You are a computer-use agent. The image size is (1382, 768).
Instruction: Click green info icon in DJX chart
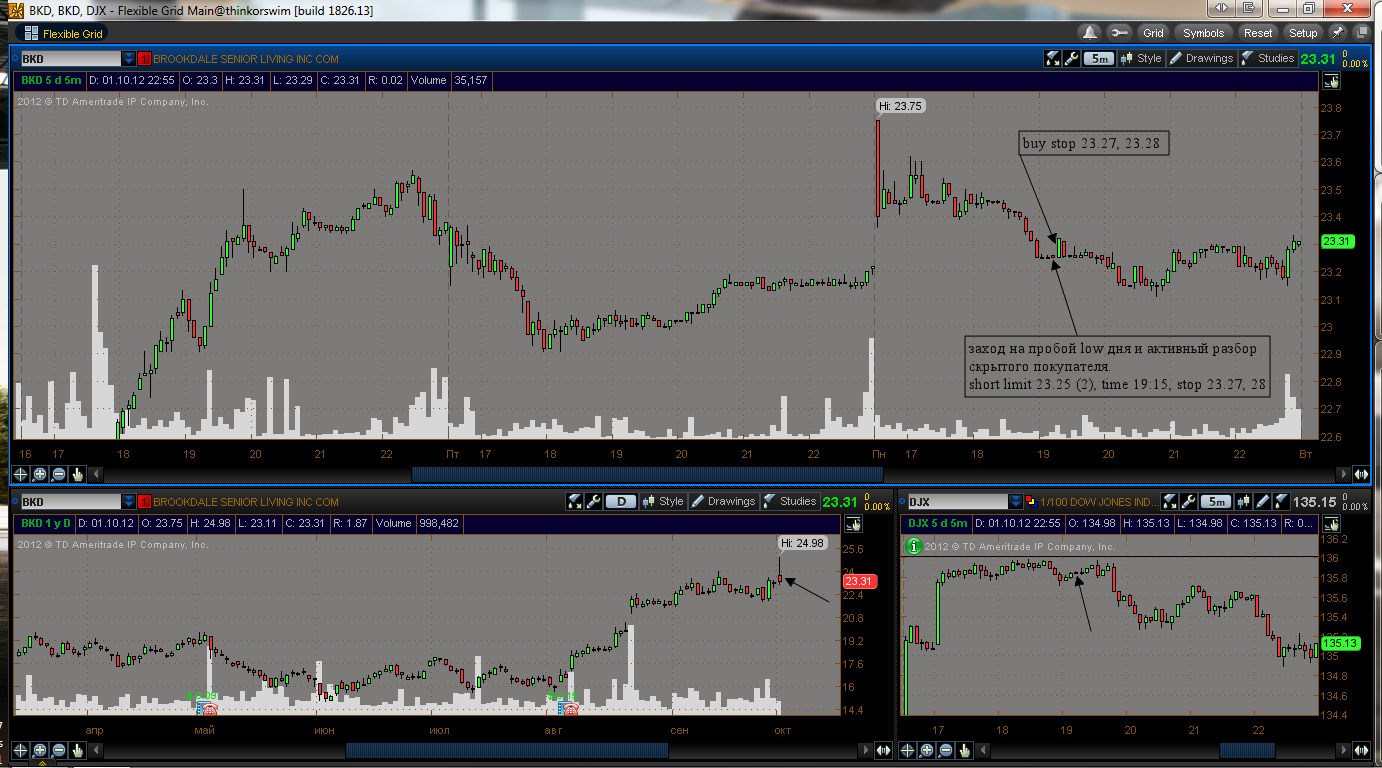[913, 546]
